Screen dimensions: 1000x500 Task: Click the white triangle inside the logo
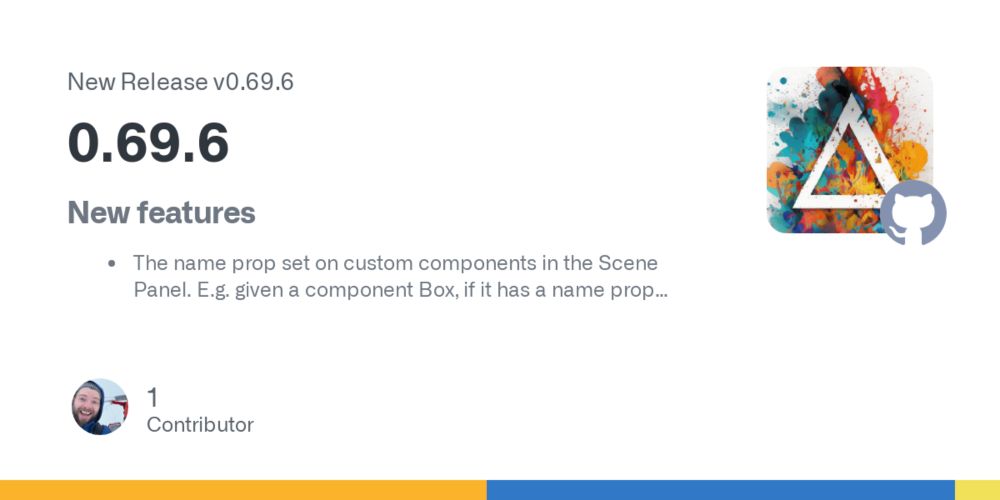point(846,152)
